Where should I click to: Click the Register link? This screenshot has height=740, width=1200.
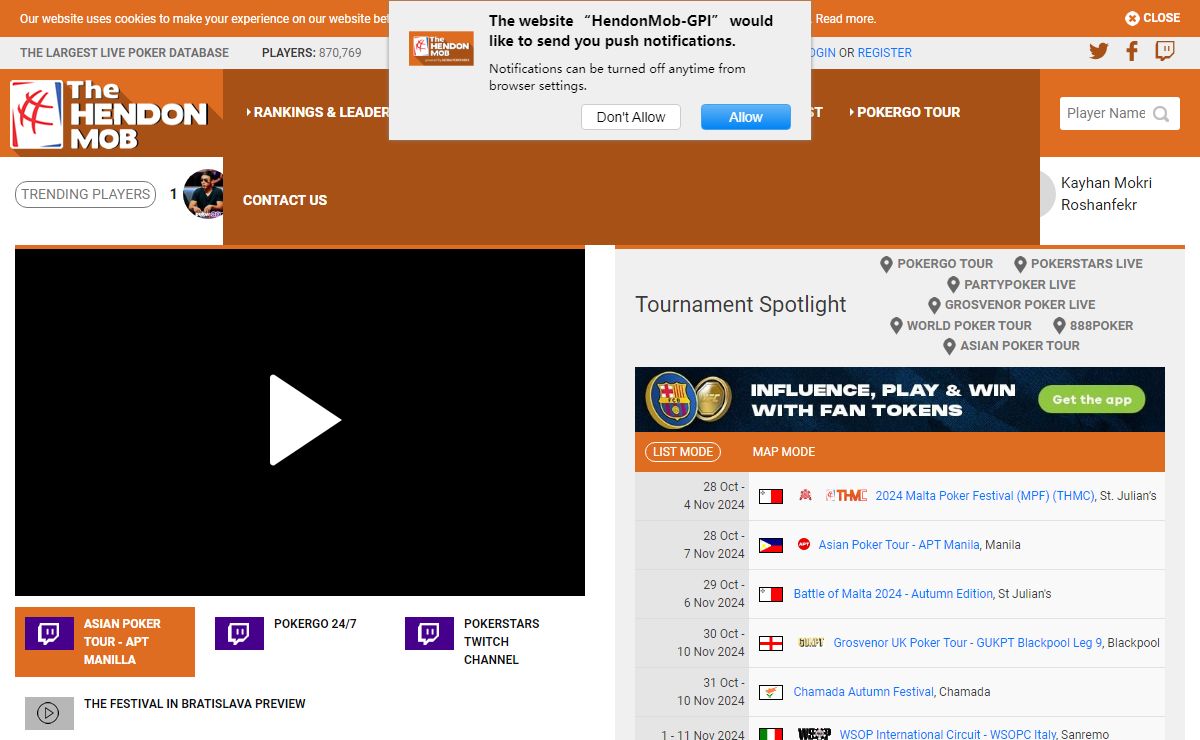[x=885, y=53]
